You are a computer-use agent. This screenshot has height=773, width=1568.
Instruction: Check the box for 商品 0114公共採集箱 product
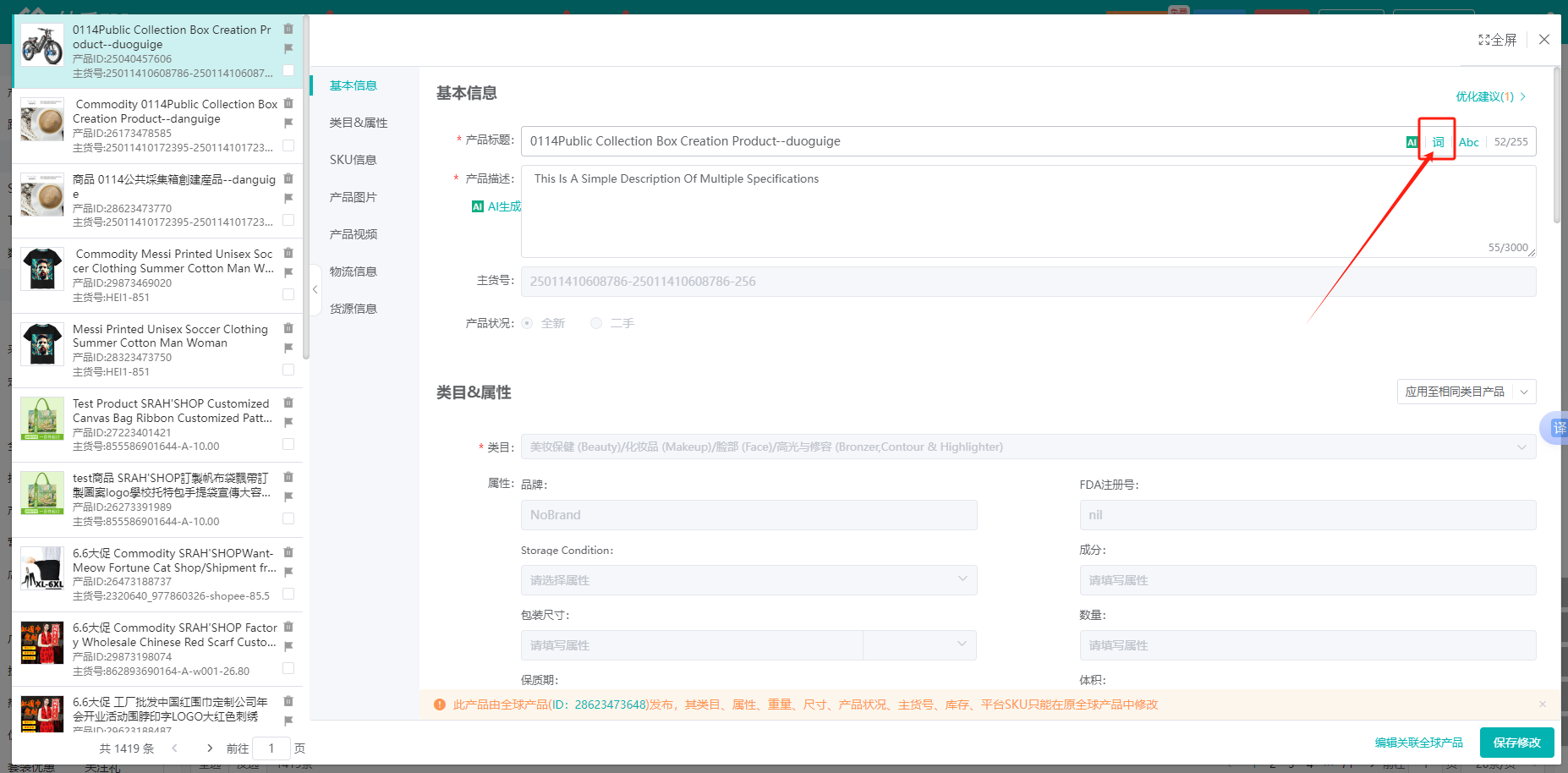[x=288, y=220]
